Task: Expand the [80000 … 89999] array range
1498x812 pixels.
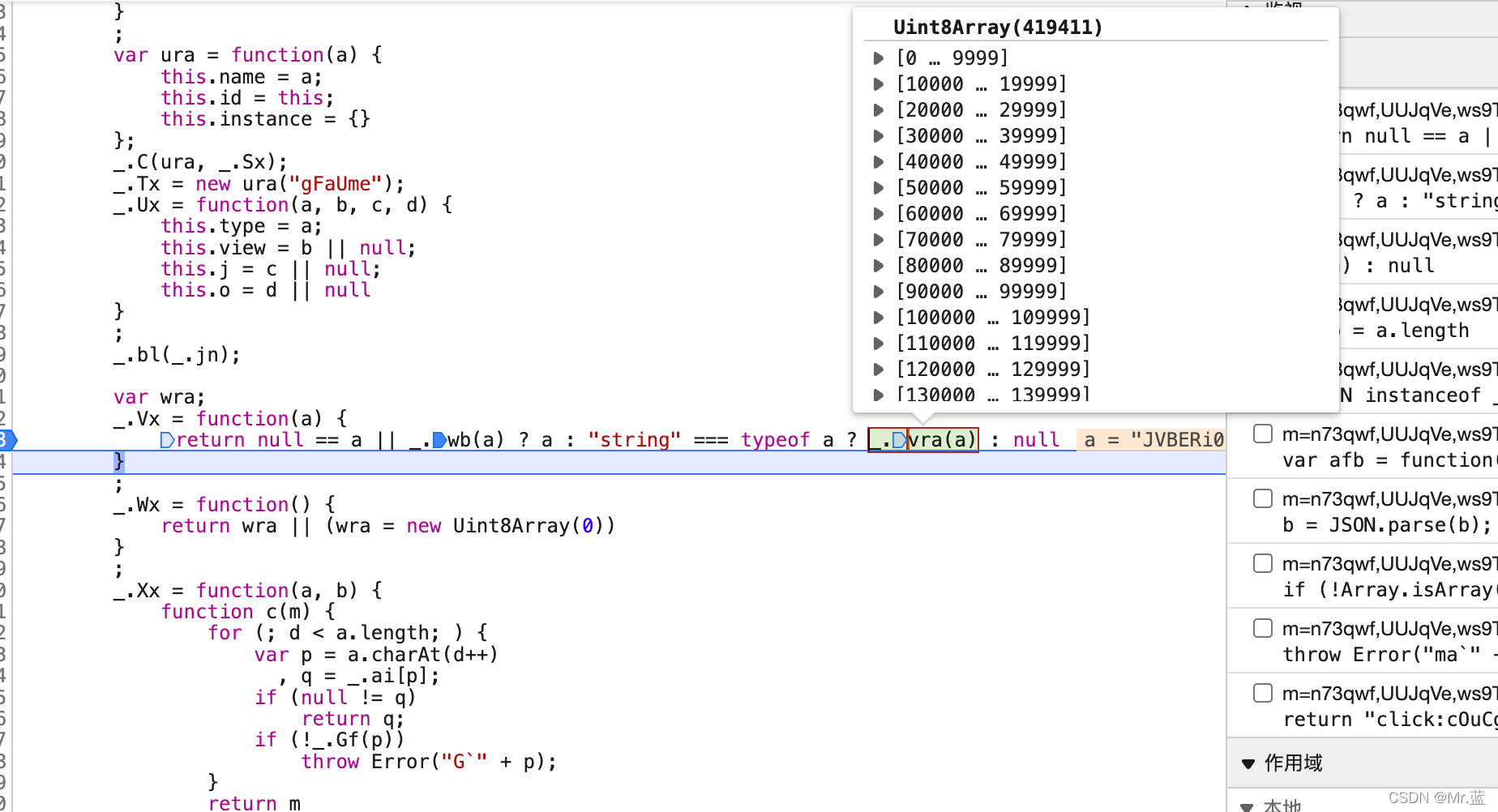Action: [879, 266]
